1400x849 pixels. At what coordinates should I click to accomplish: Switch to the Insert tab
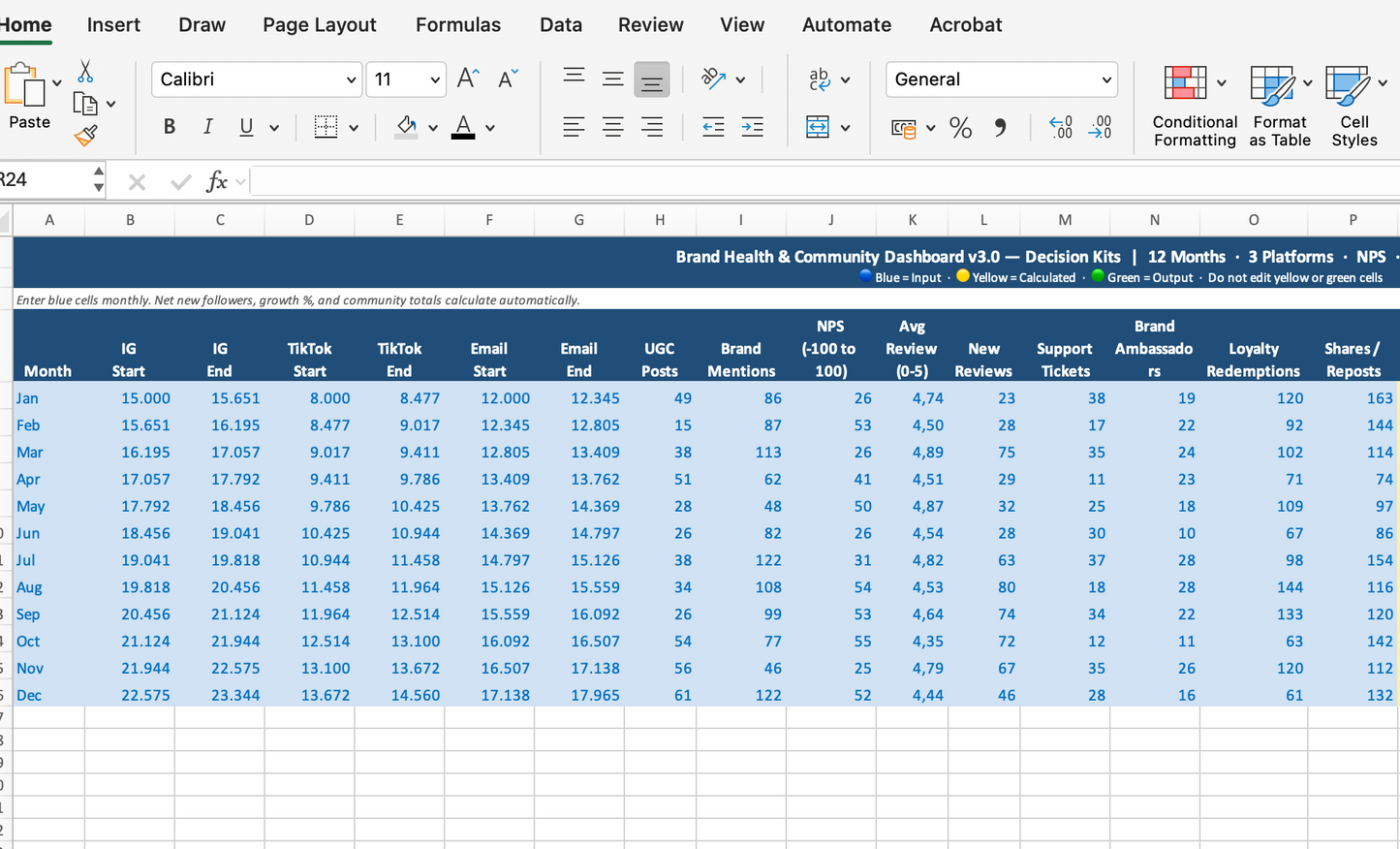(113, 25)
